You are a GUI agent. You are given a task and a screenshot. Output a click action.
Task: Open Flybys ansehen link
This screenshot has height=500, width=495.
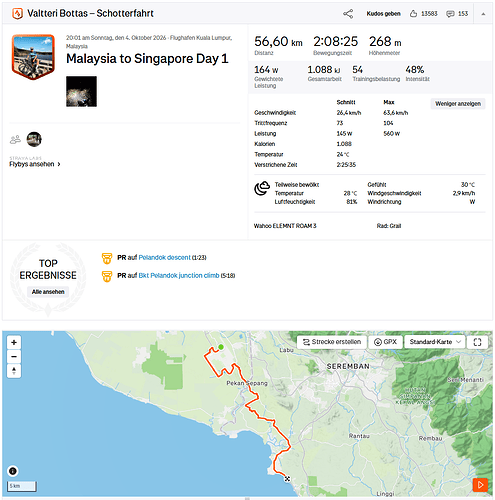point(35,164)
